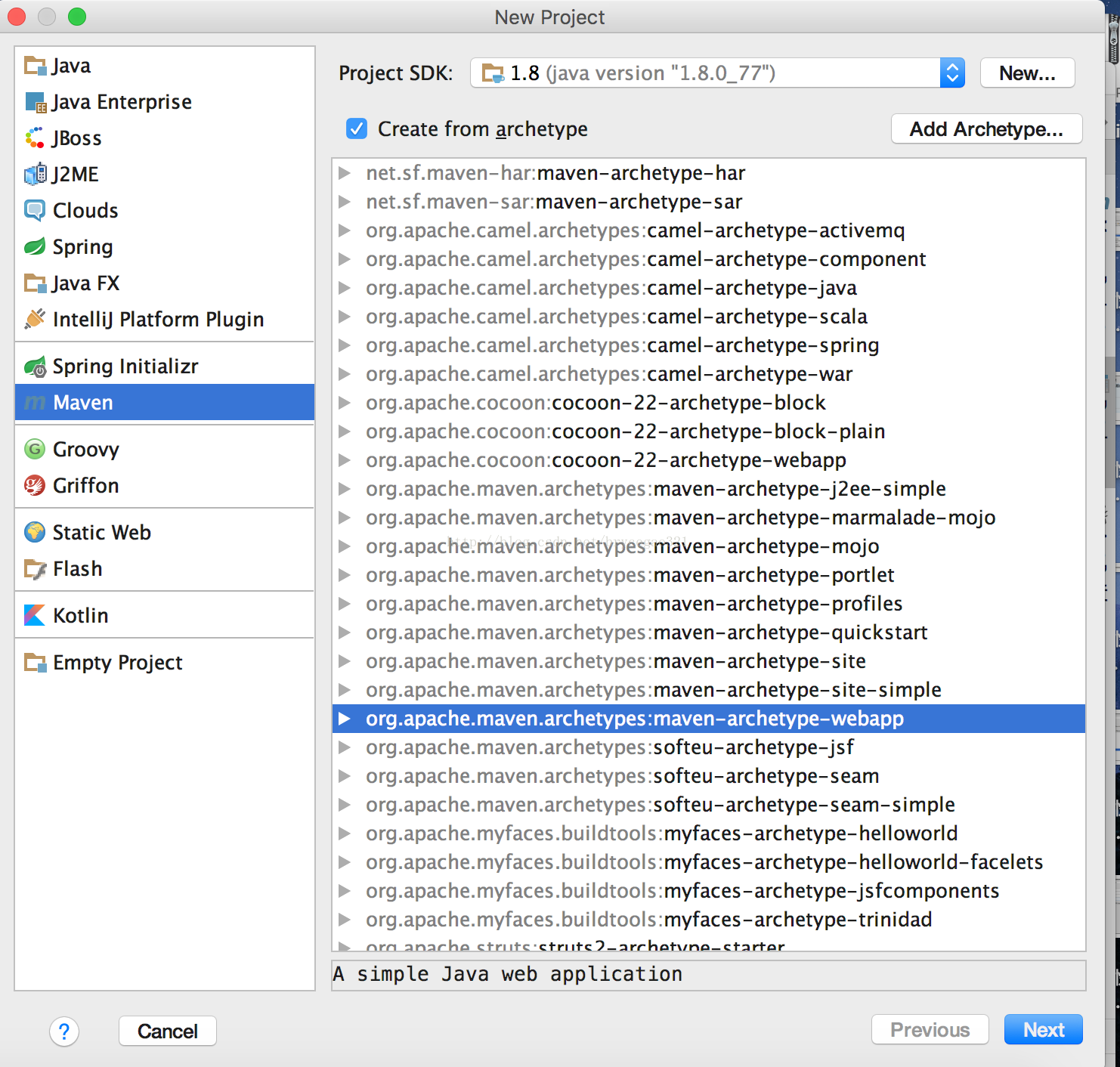Screen dimensions: 1120x1067
Task: Select cocoon-22-archetype-block-plain row
Action: [709, 431]
